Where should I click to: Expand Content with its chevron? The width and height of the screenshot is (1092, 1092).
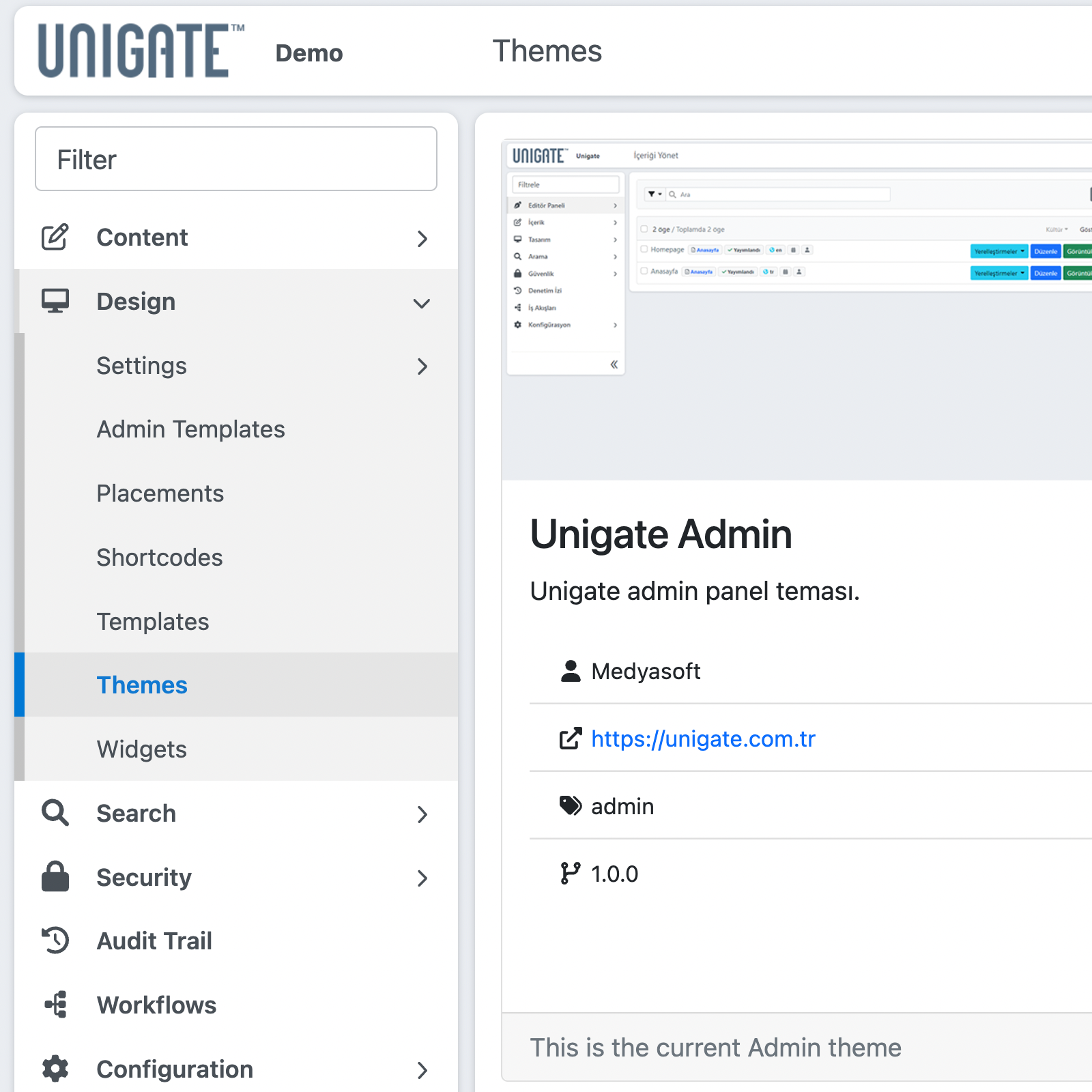click(x=422, y=239)
